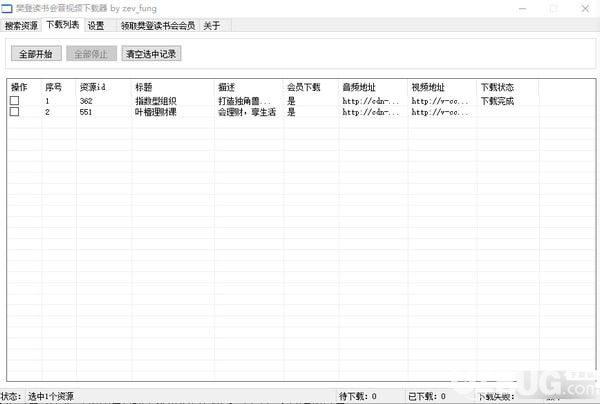This screenshot has width=600, height=404.
Task: Click audio URL of 叶檀理财课 row
Action: coord(370,112)
